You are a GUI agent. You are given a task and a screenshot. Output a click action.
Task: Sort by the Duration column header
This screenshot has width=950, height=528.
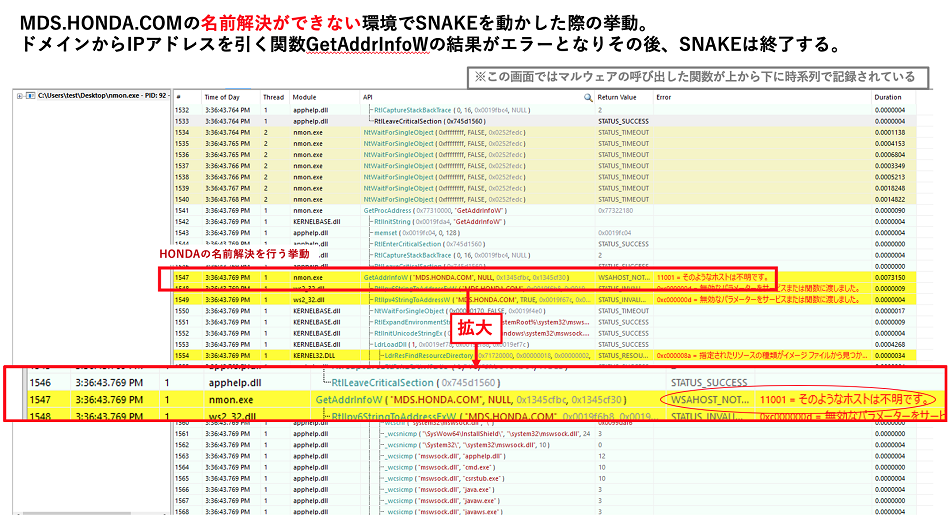887,98
